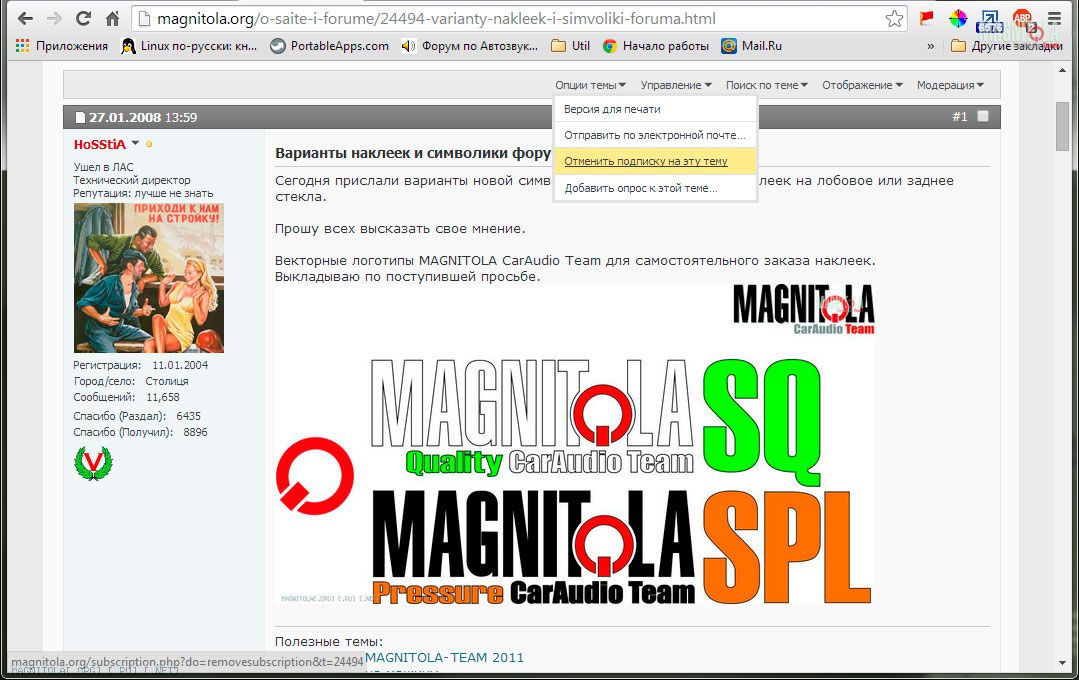Go back with the browser back arrow
Screen dimensions: 1079x680
point(25,19)
